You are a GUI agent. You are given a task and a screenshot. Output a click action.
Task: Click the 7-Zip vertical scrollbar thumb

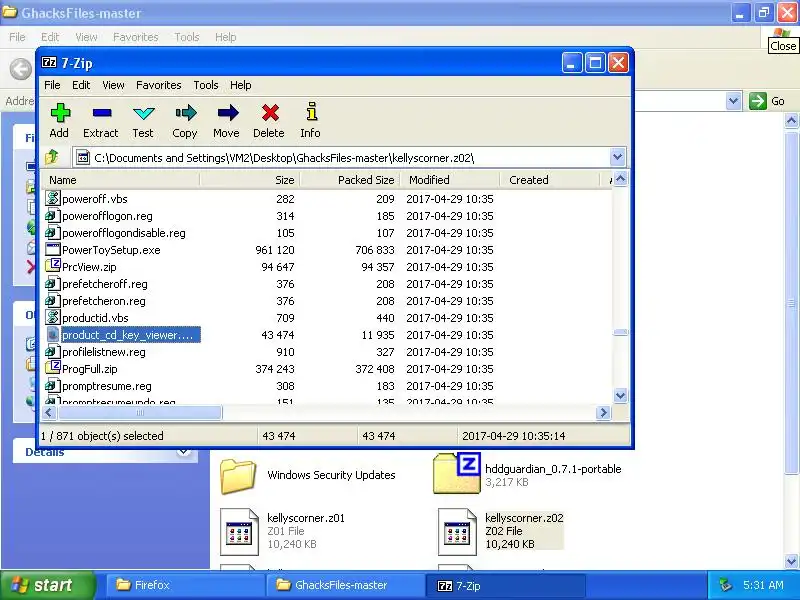pyautogui.click(x=620, y=332)
